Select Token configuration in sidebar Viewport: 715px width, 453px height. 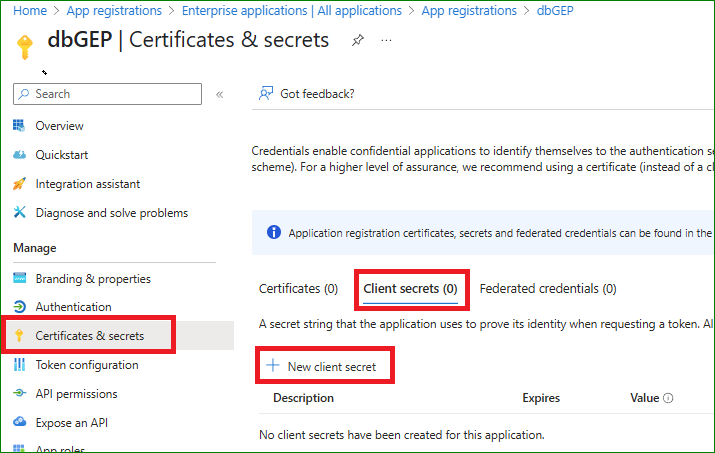[86, 365]
